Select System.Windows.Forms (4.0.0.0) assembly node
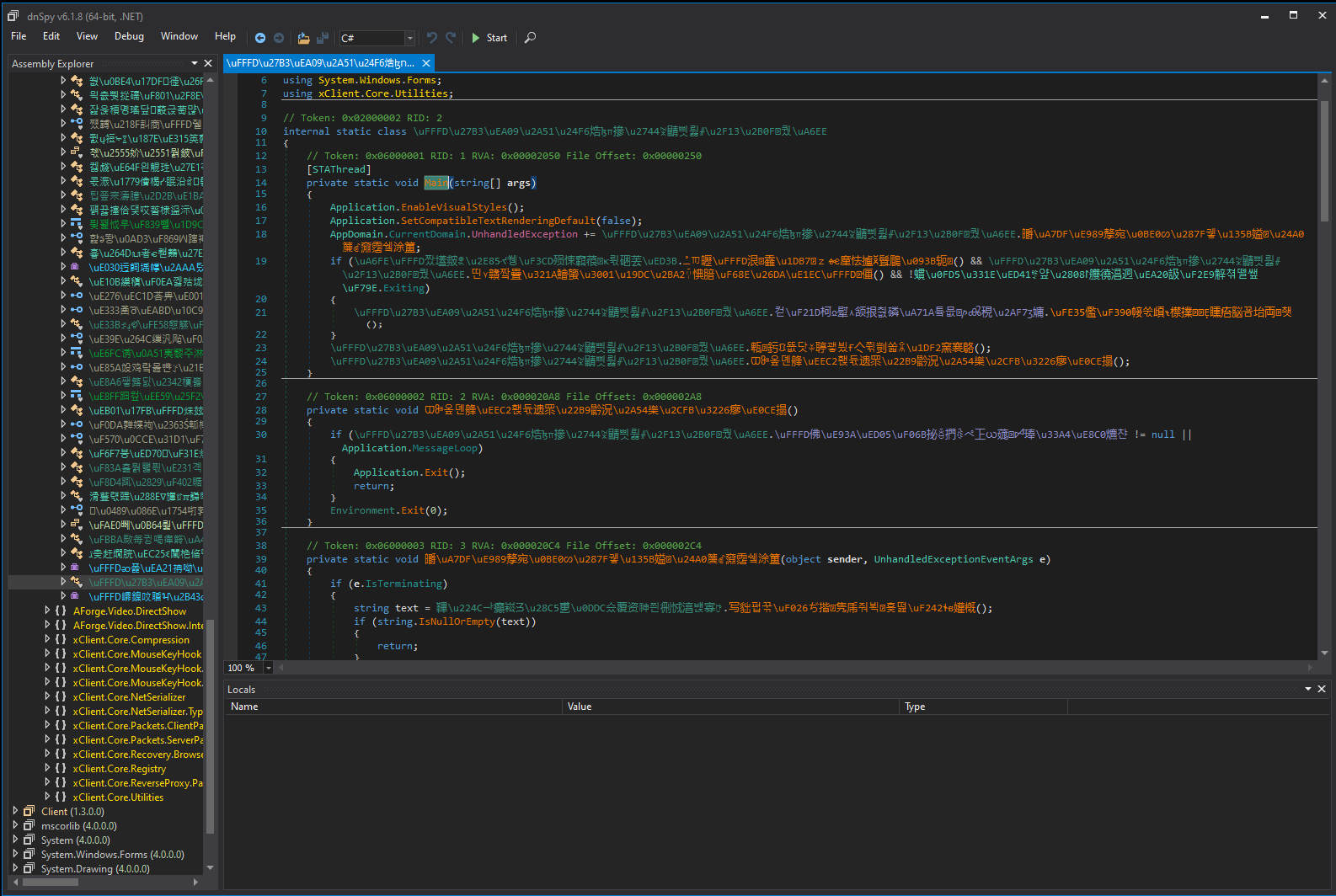Screen dimensions: 1336x896 click(x=112, y=855)
